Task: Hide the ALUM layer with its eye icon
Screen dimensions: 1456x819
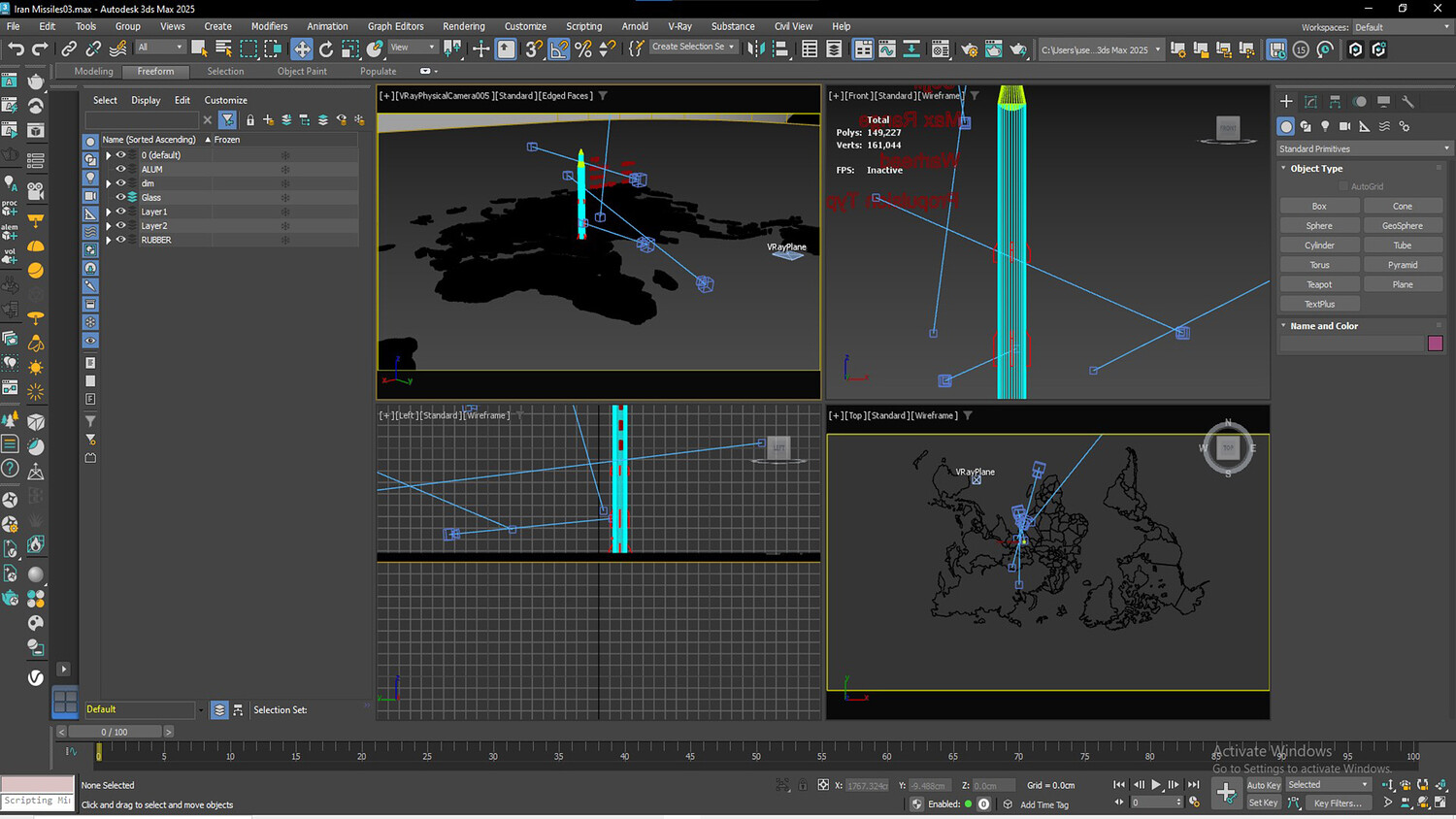Action: 121,169
